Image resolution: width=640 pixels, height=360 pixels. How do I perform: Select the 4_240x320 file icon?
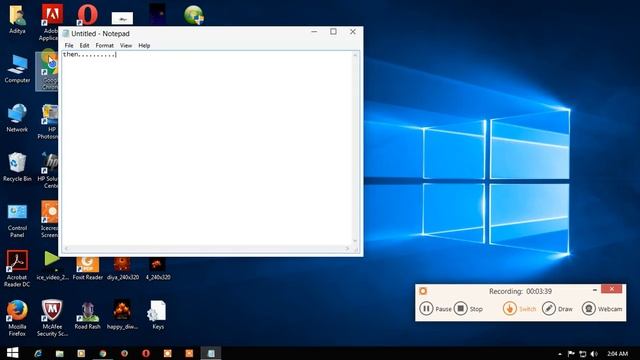pos(158,269)
